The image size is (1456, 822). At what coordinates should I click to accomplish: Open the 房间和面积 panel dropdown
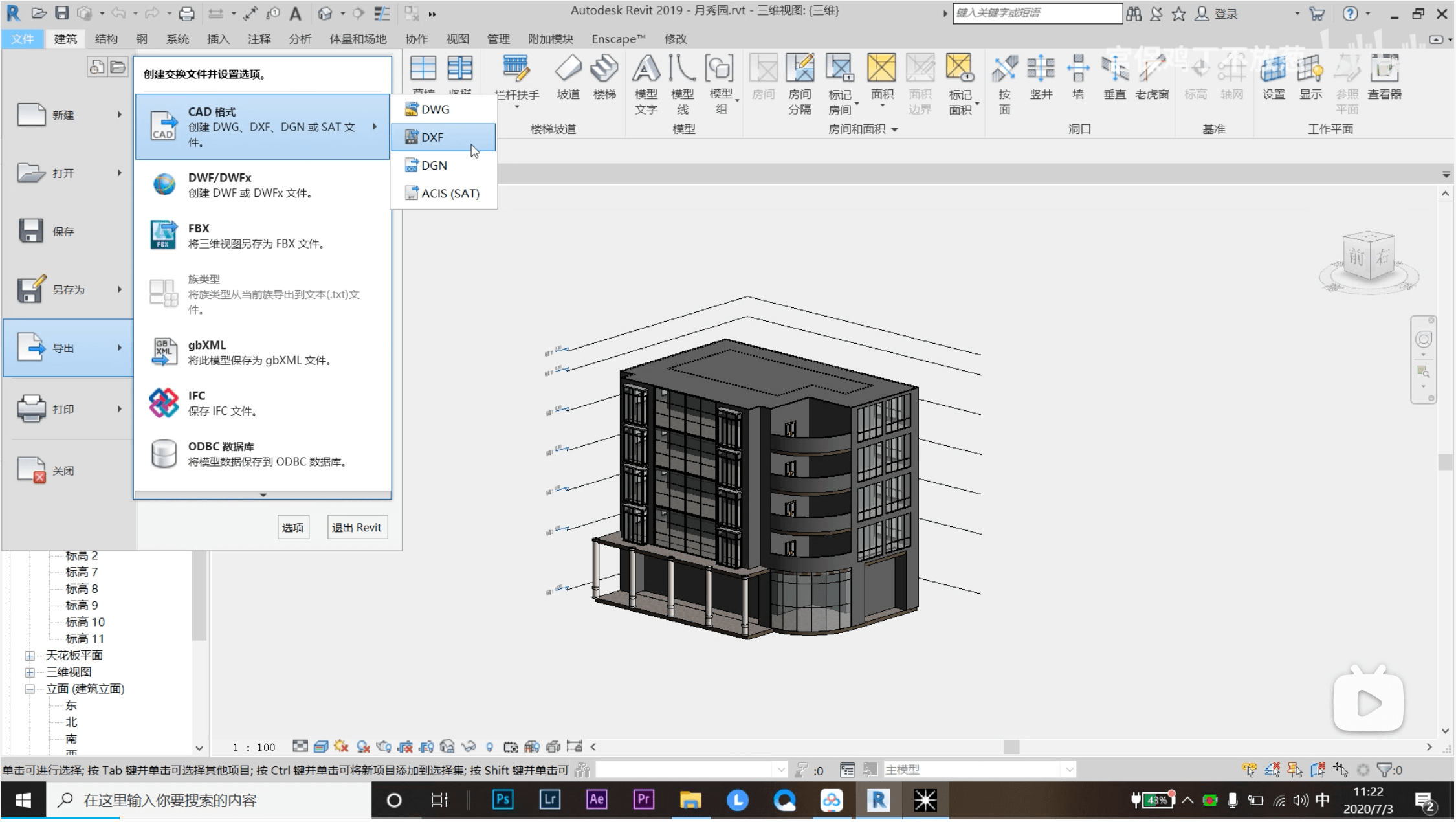tap(894, 129)
